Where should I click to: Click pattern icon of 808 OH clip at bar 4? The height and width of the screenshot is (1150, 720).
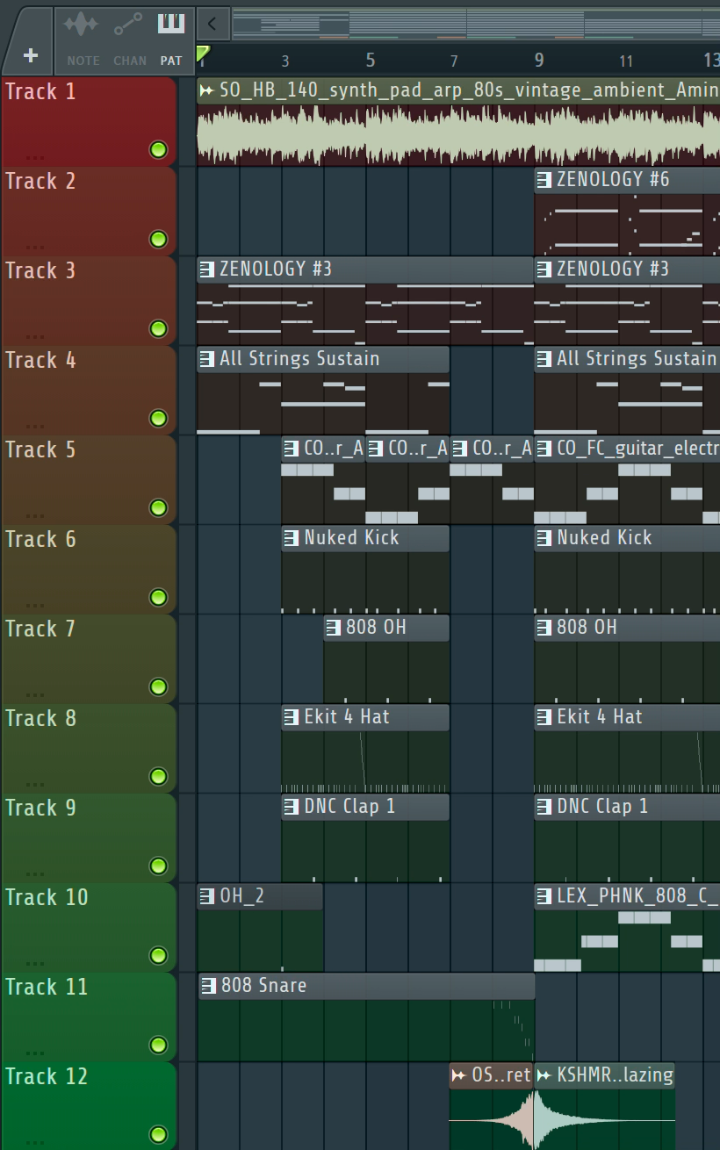333,627
